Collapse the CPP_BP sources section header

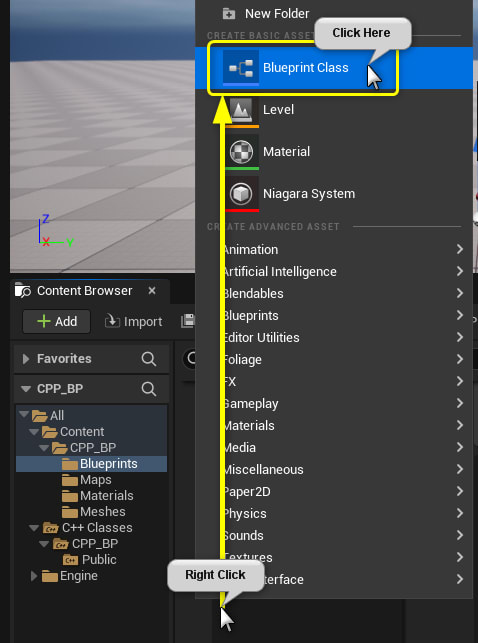click(26, 389)
